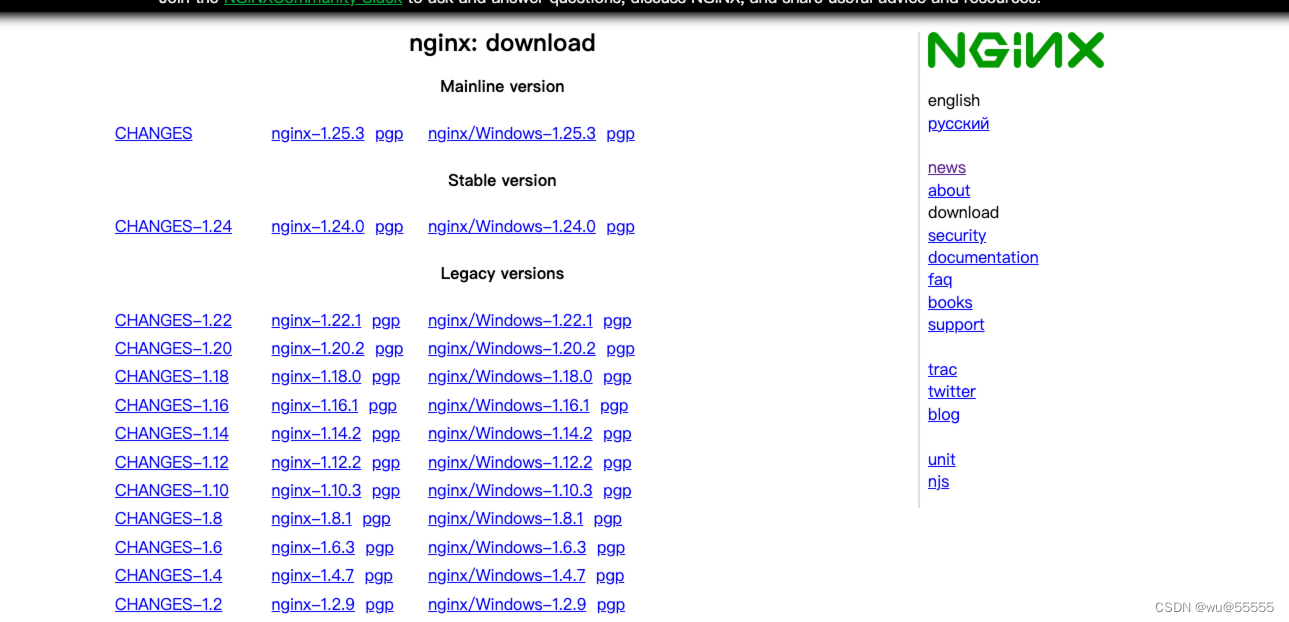Screen dimensions: 1289x622
Task: Open CHANGES-1.24 link
Action: 173,226
